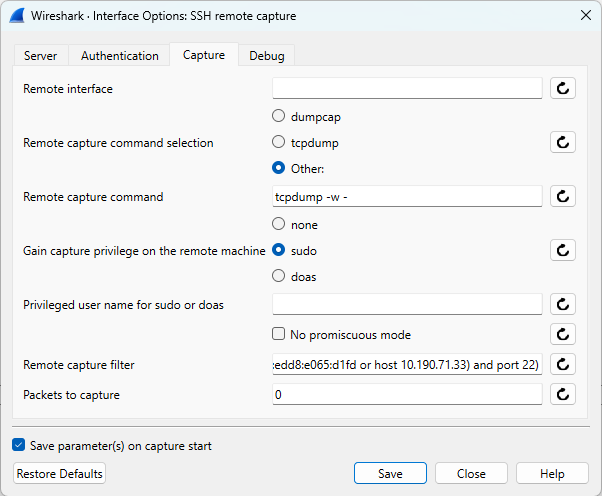Click the Close button
The width and height of the screenshot is (602, 496).
pos(471,473)
